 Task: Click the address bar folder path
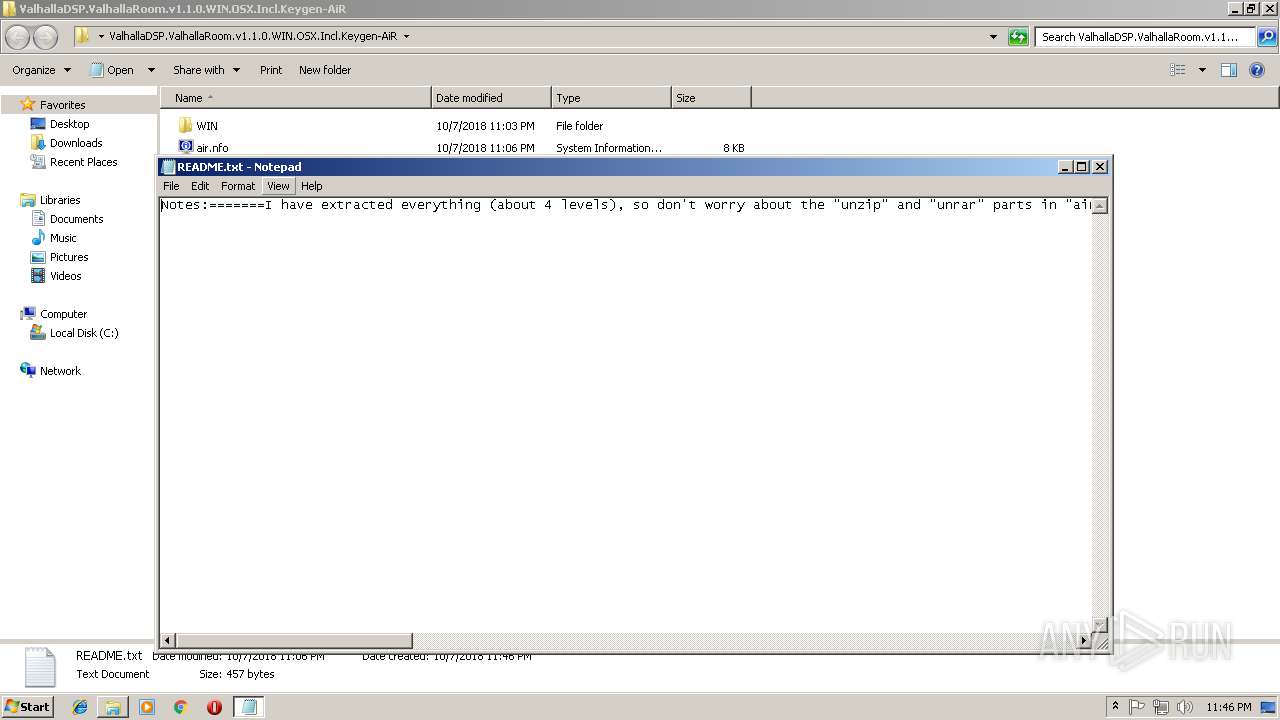[x=253, y=36]
